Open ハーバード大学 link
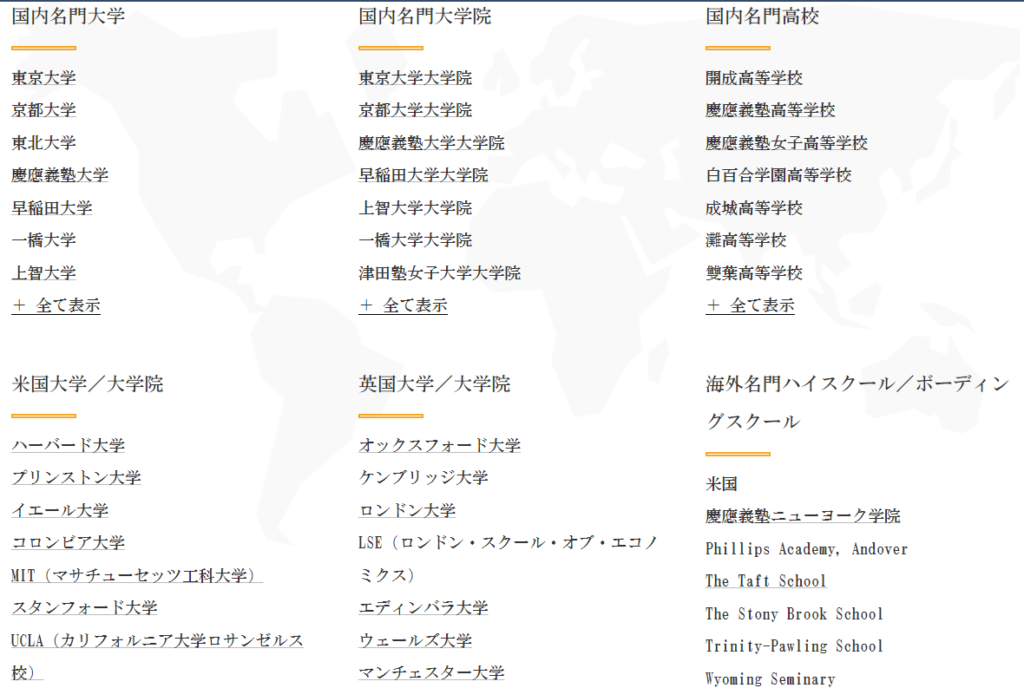This screenshot has width=1024, height=688. [68, 445]
